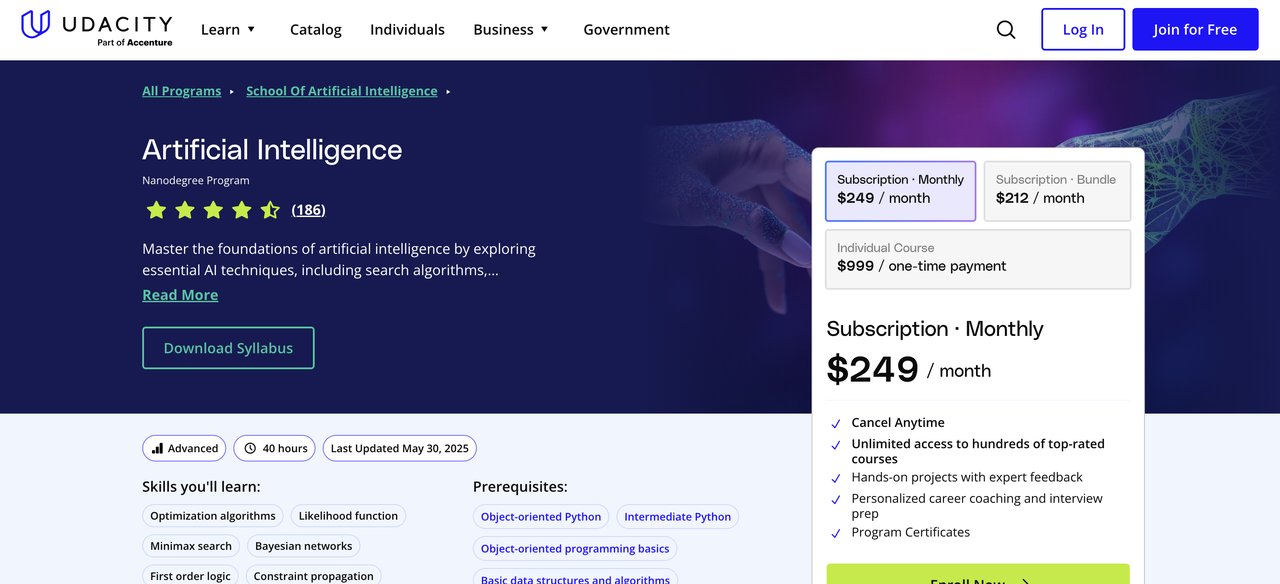Go to the Individuals page
This screenshot has width=1280, height=584.
[407, 30]
